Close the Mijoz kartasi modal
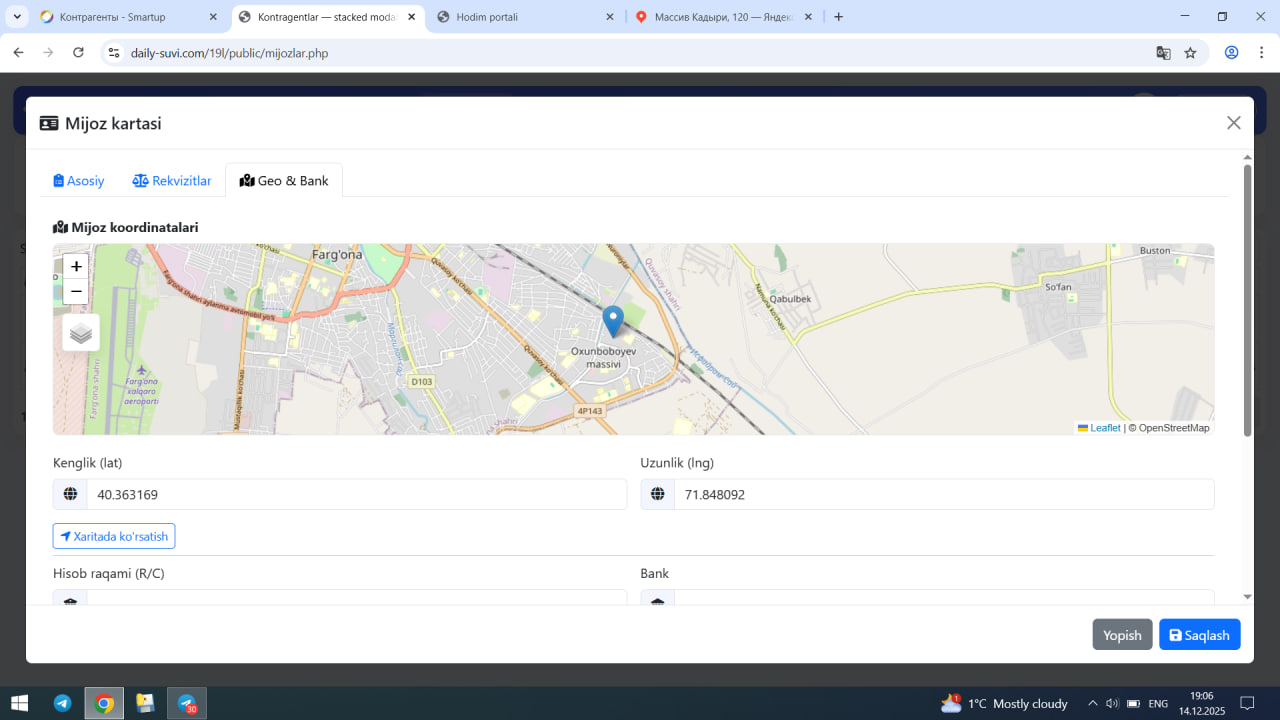Screen dimensions: 1280x720 1233,123
